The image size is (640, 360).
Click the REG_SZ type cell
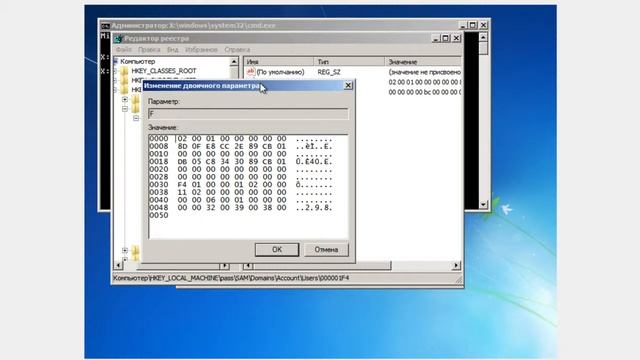[x=329, y=72]
